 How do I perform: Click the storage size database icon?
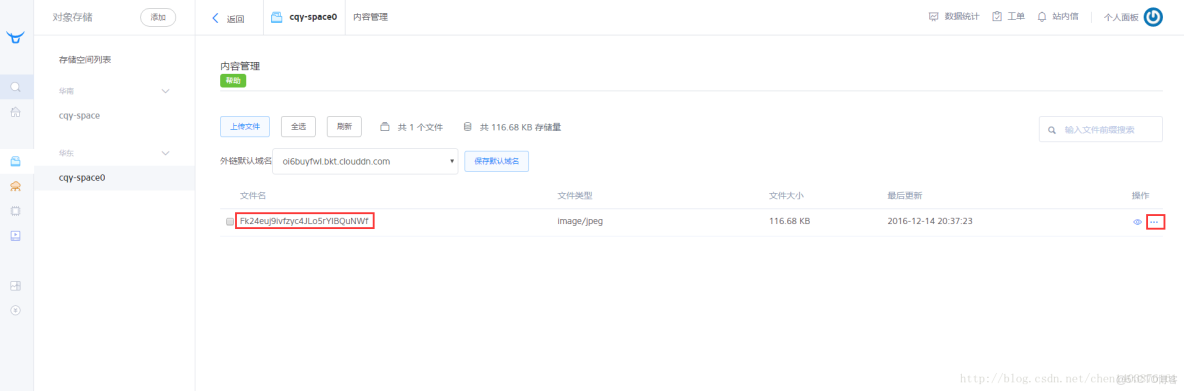pyautogui.click(x=467, y=127)
